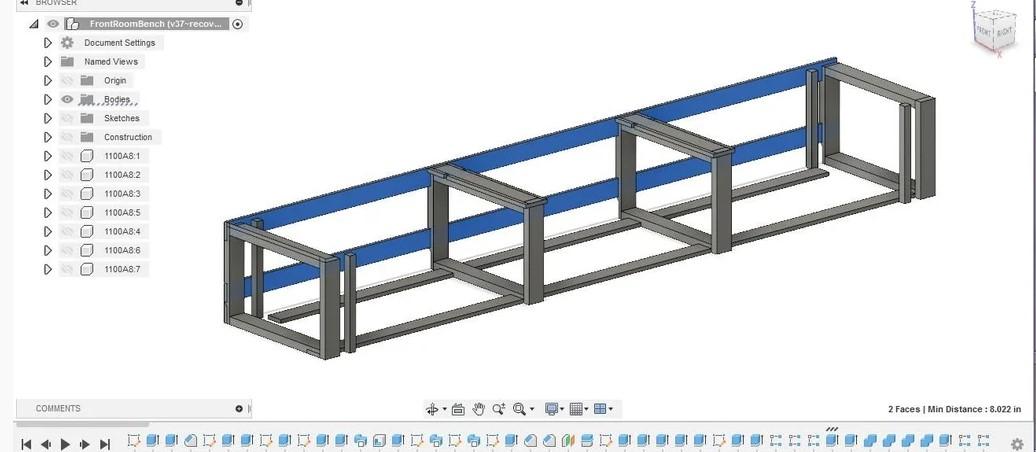Open timeline settings gear icon
1036x452 pixels.
point(1017,444)
